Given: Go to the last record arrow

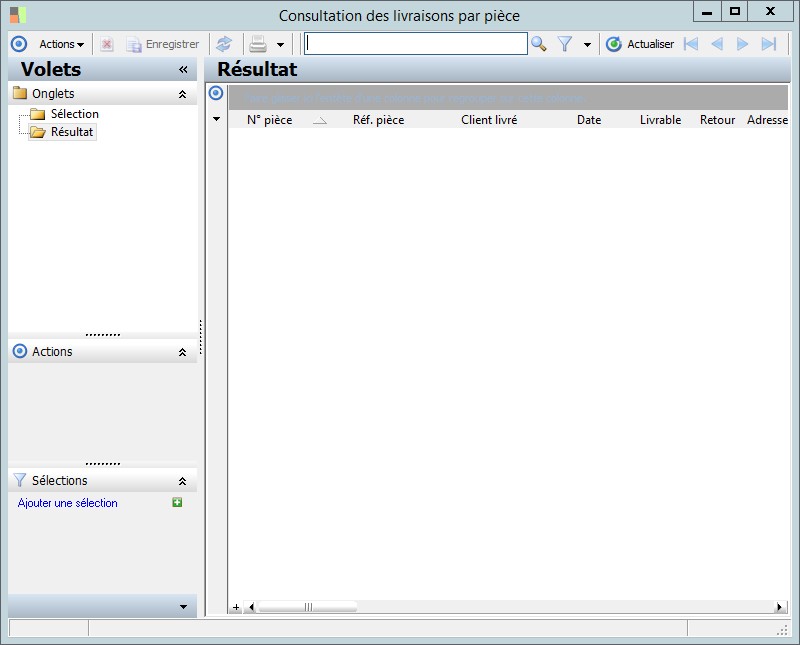Looking at the screenshot, I should [768, 44].
